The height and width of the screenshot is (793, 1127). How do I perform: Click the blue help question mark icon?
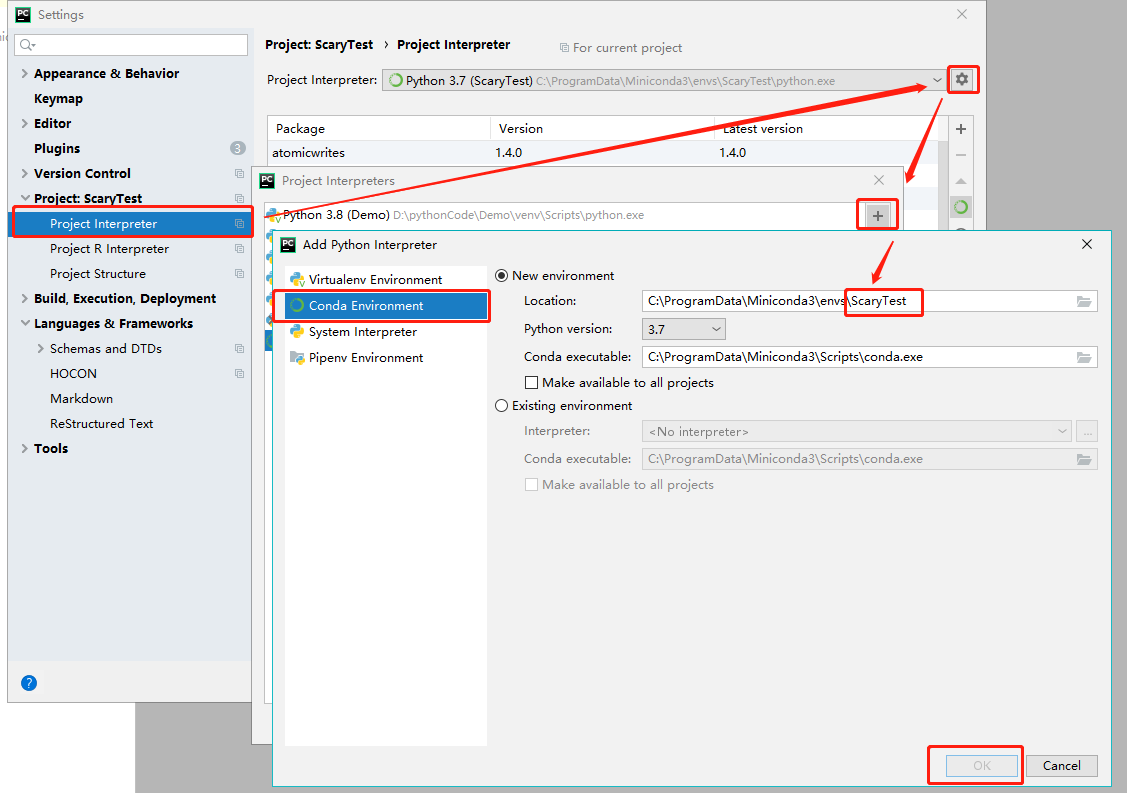(x=29, y=683)
